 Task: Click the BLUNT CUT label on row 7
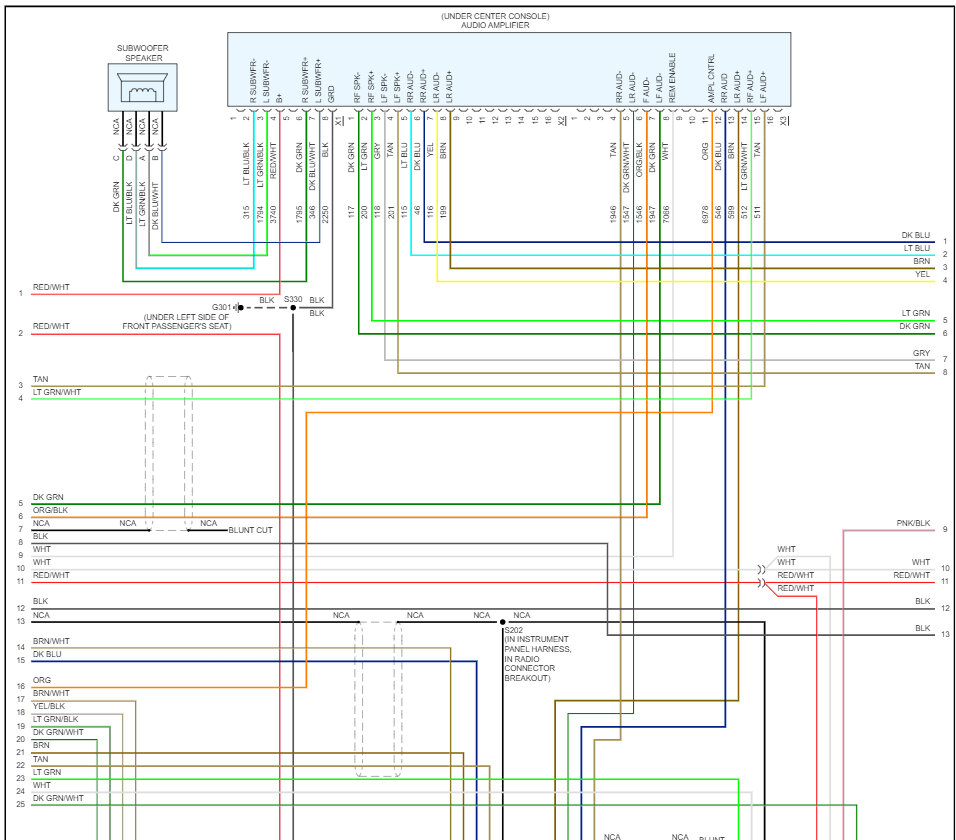tap(250, 530)
